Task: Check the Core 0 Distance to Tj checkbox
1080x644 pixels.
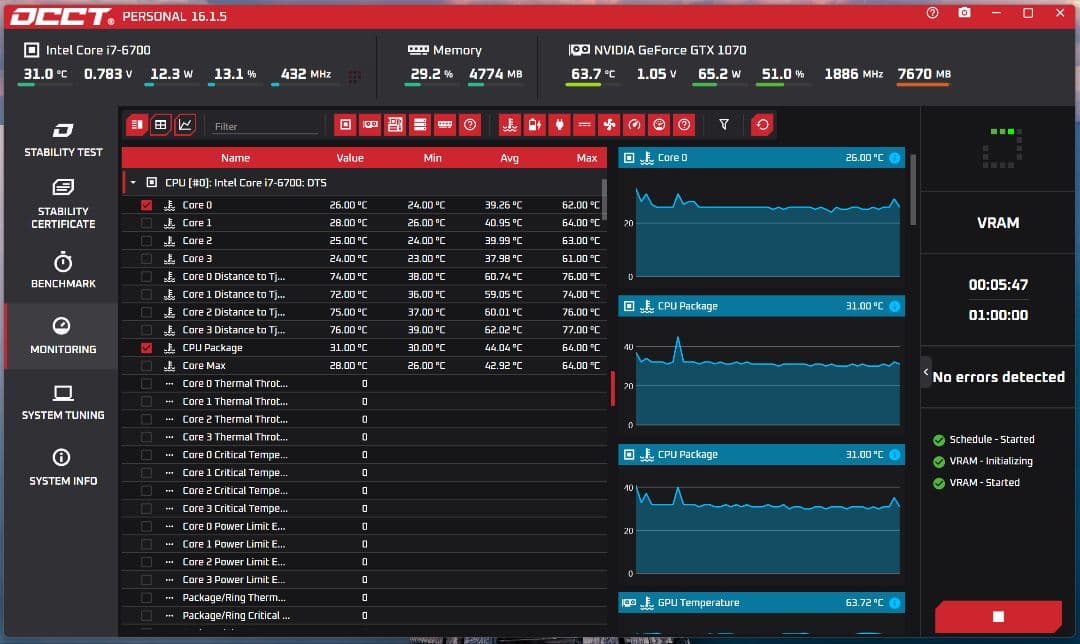Action: [x=146, y=277]
